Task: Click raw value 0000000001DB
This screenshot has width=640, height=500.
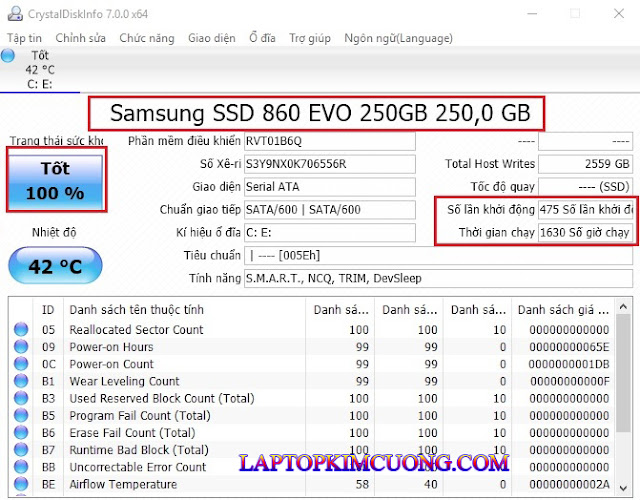Action: pos(569,364)
